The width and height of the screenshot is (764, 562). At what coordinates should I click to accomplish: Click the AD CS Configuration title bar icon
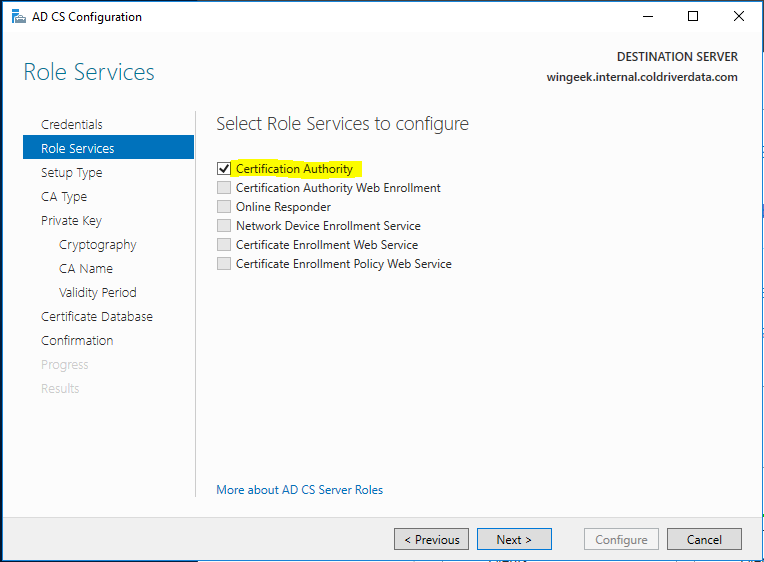coord(18,16)
